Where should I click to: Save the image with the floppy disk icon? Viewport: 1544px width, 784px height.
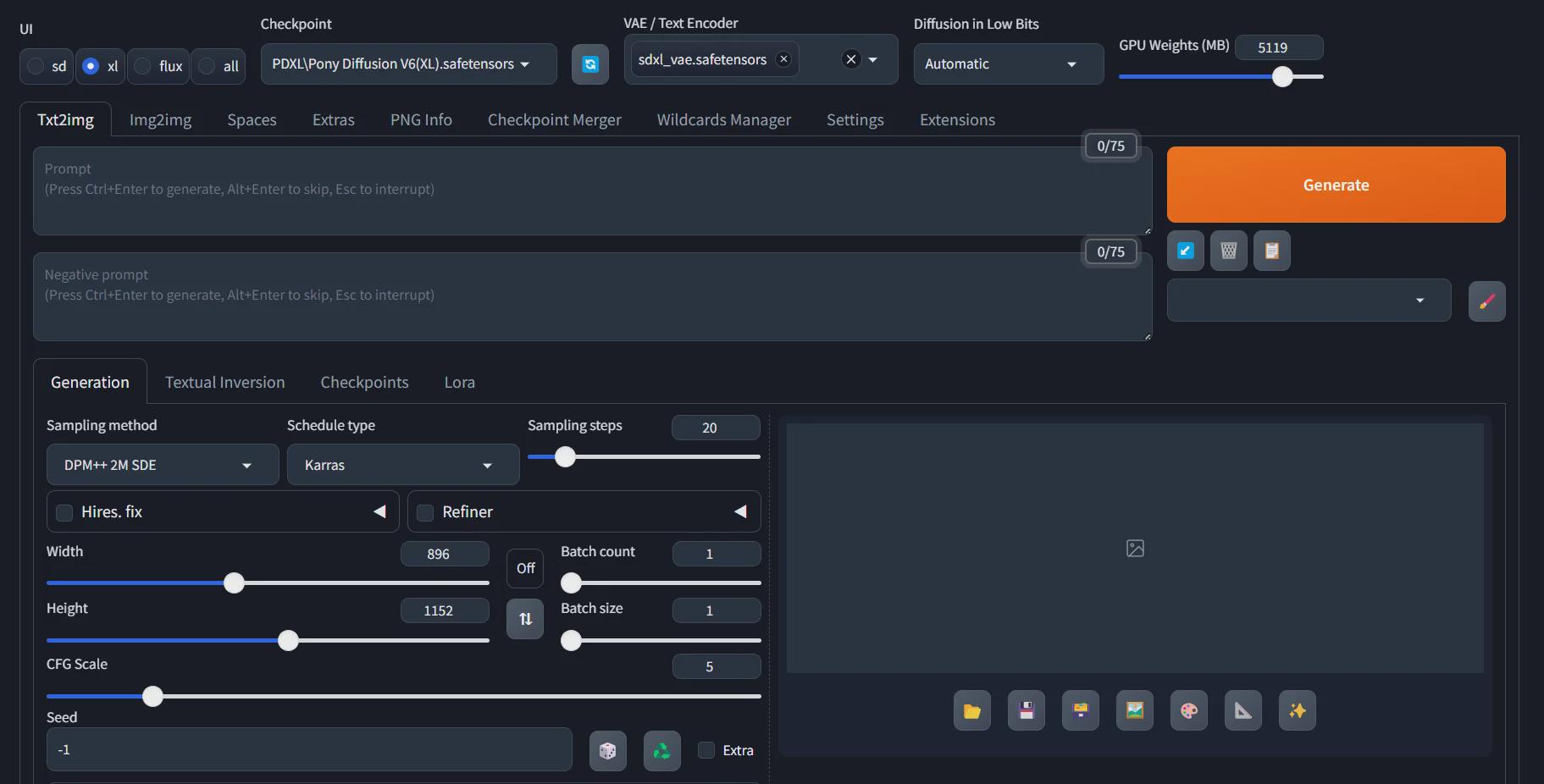(1027, 711)
